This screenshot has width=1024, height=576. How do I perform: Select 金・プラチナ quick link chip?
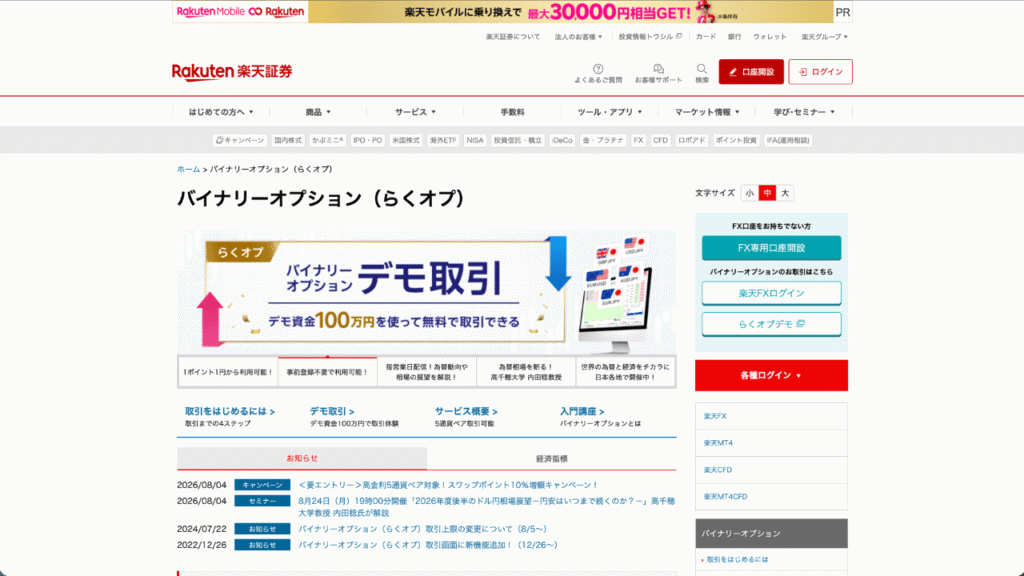click(x=603, y=140)
